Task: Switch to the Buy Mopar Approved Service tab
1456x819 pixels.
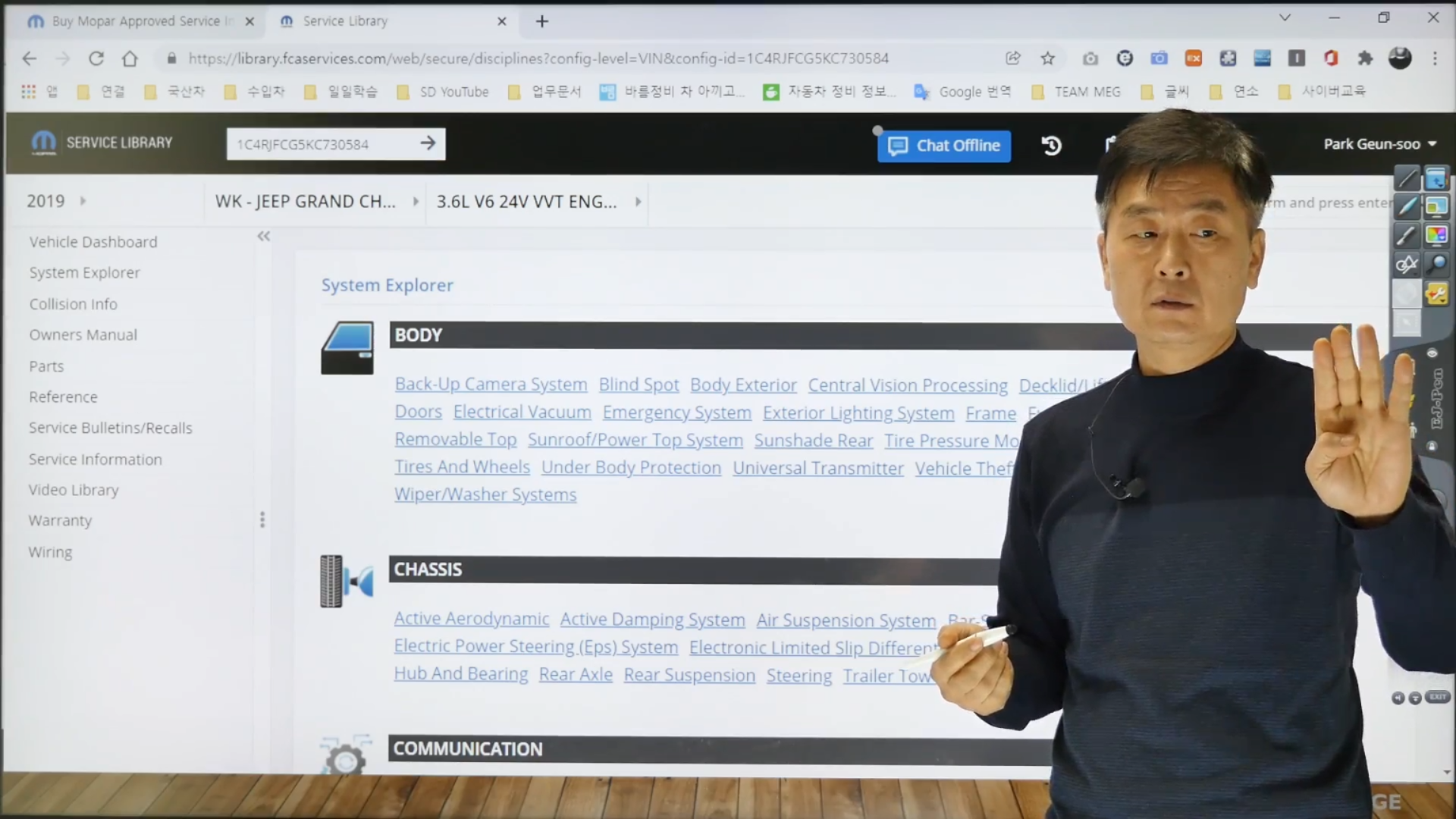Action: 136,21
